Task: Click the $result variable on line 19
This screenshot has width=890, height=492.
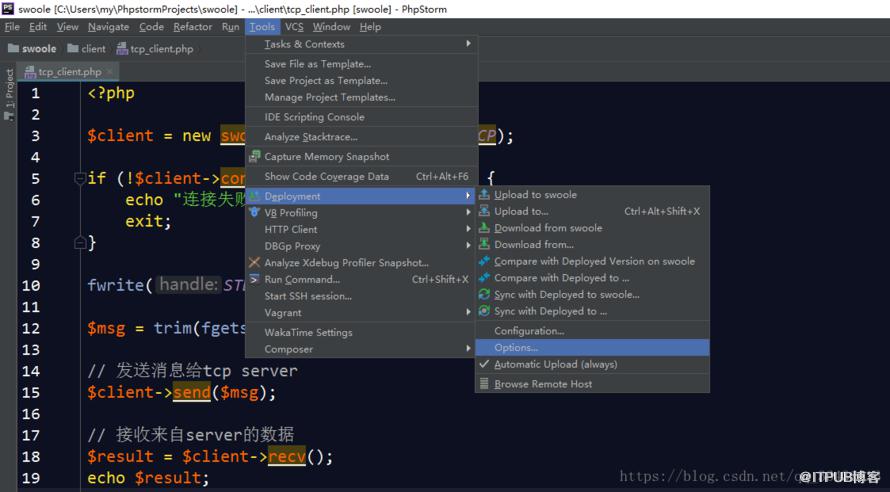Action: 168,478
